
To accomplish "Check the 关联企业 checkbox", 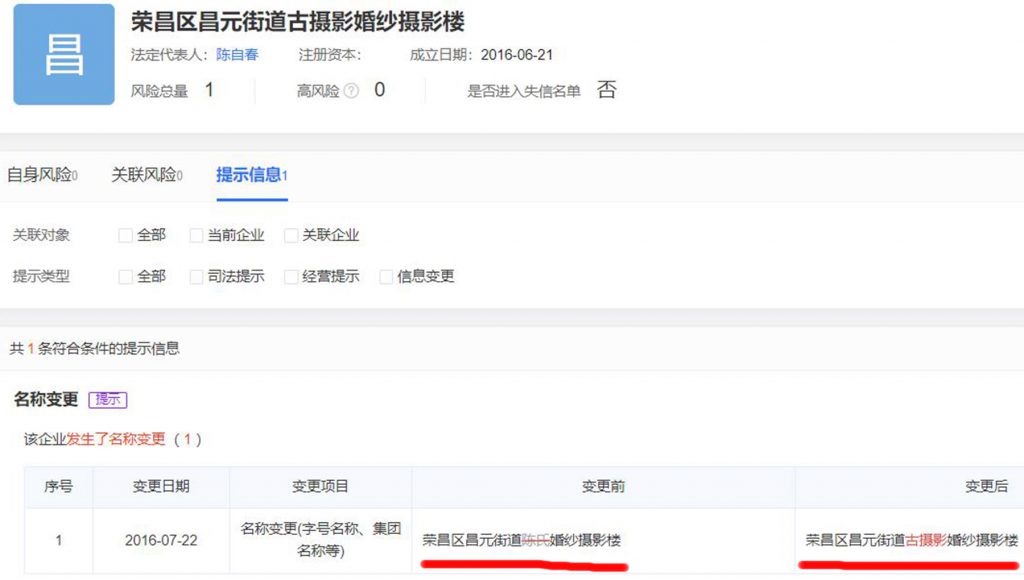I will (x=292, y=236).
